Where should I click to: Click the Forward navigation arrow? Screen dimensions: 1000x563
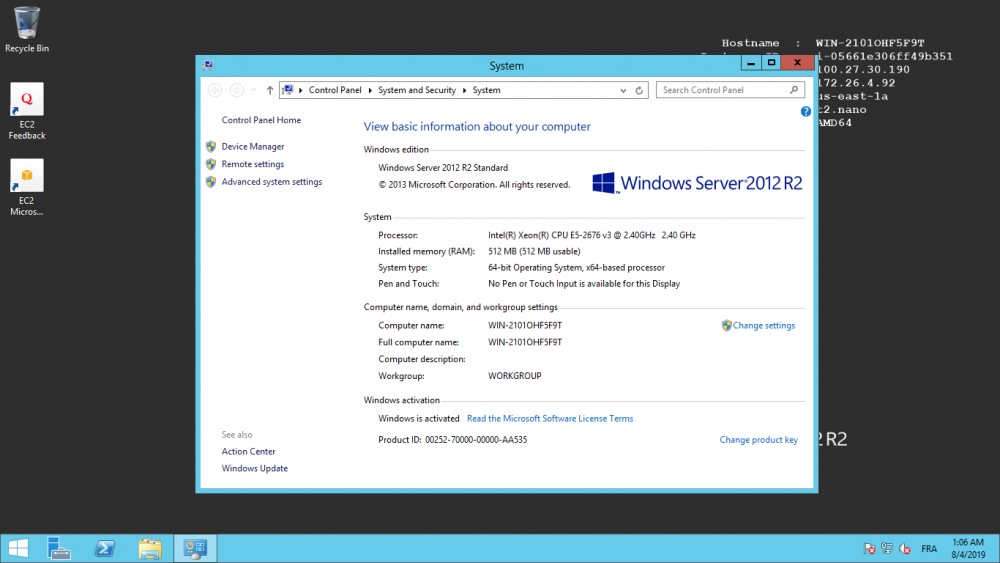(x=237, y=91)
